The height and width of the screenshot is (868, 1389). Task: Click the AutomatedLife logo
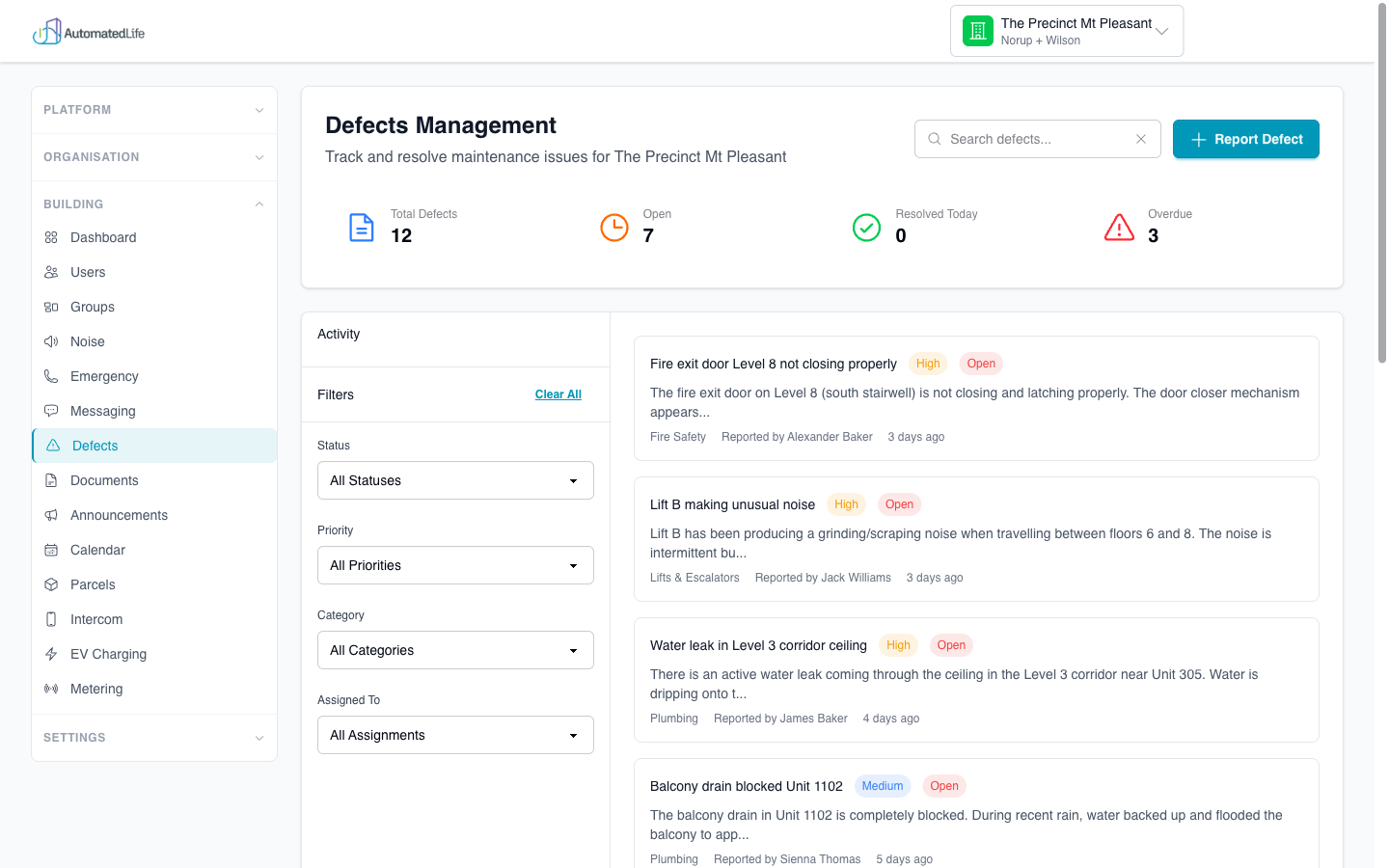tap(89, 33)
